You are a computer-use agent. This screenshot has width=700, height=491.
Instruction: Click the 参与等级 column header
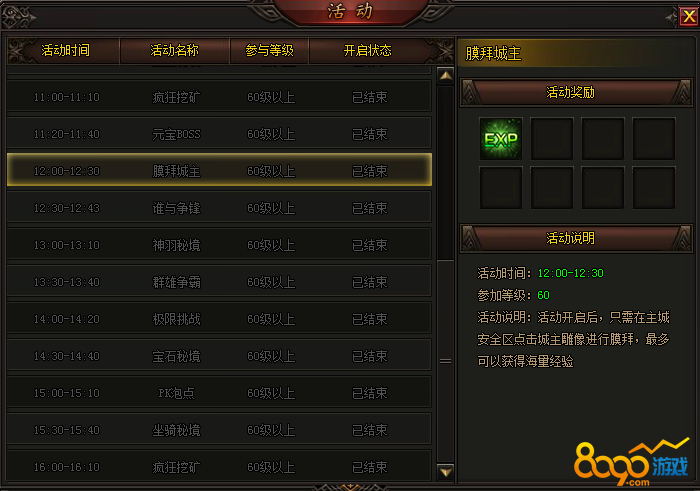click(x=269, y=50)
